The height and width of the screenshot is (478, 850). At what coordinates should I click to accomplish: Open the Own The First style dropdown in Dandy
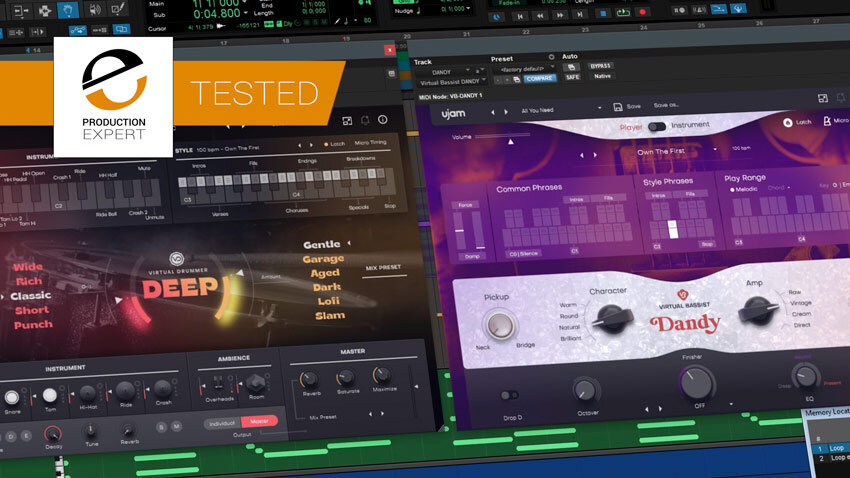coord(677,151)
